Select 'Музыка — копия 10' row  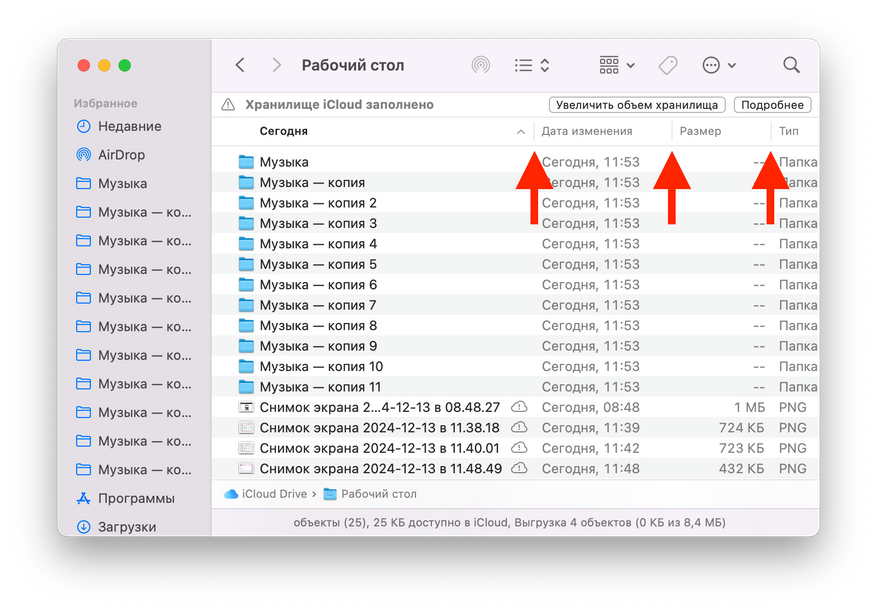click(515, 366)
